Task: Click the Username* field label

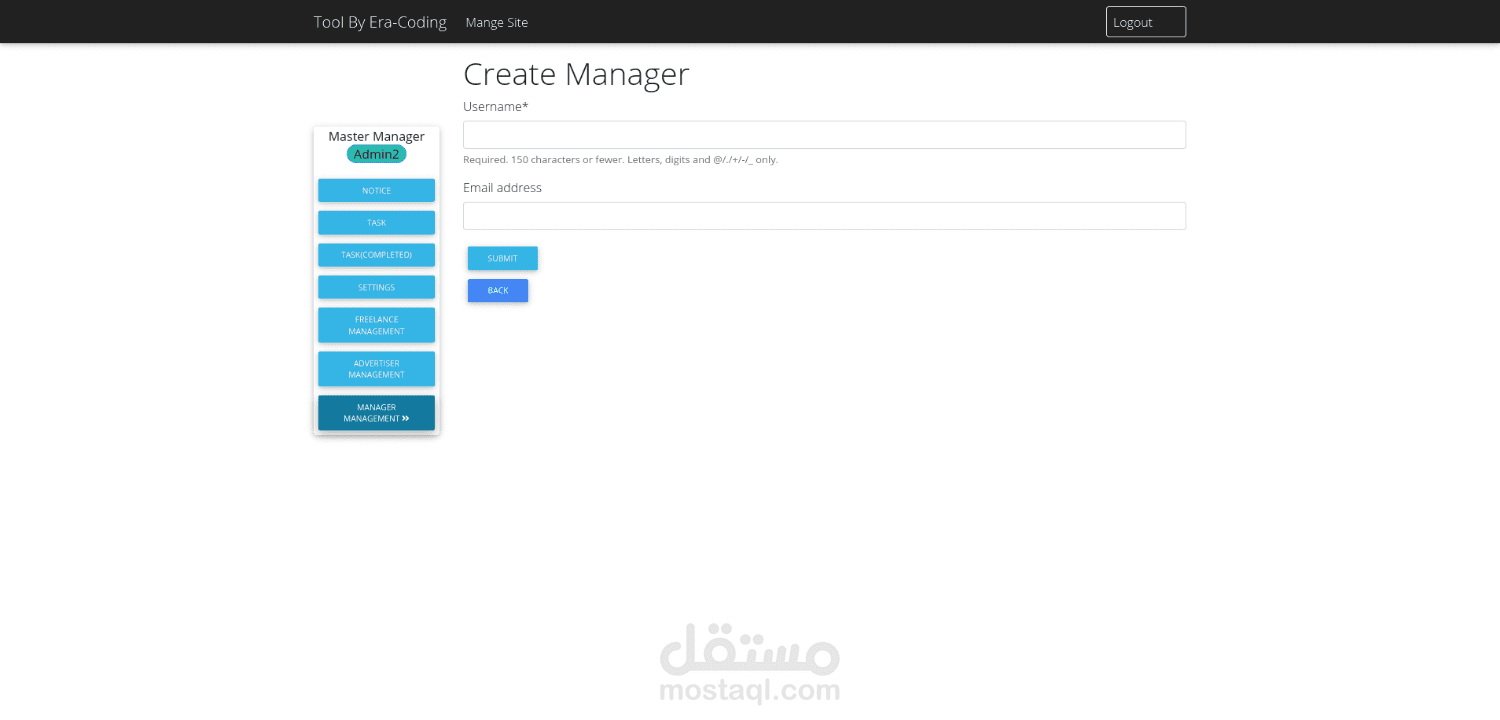Action: [495, 106]
